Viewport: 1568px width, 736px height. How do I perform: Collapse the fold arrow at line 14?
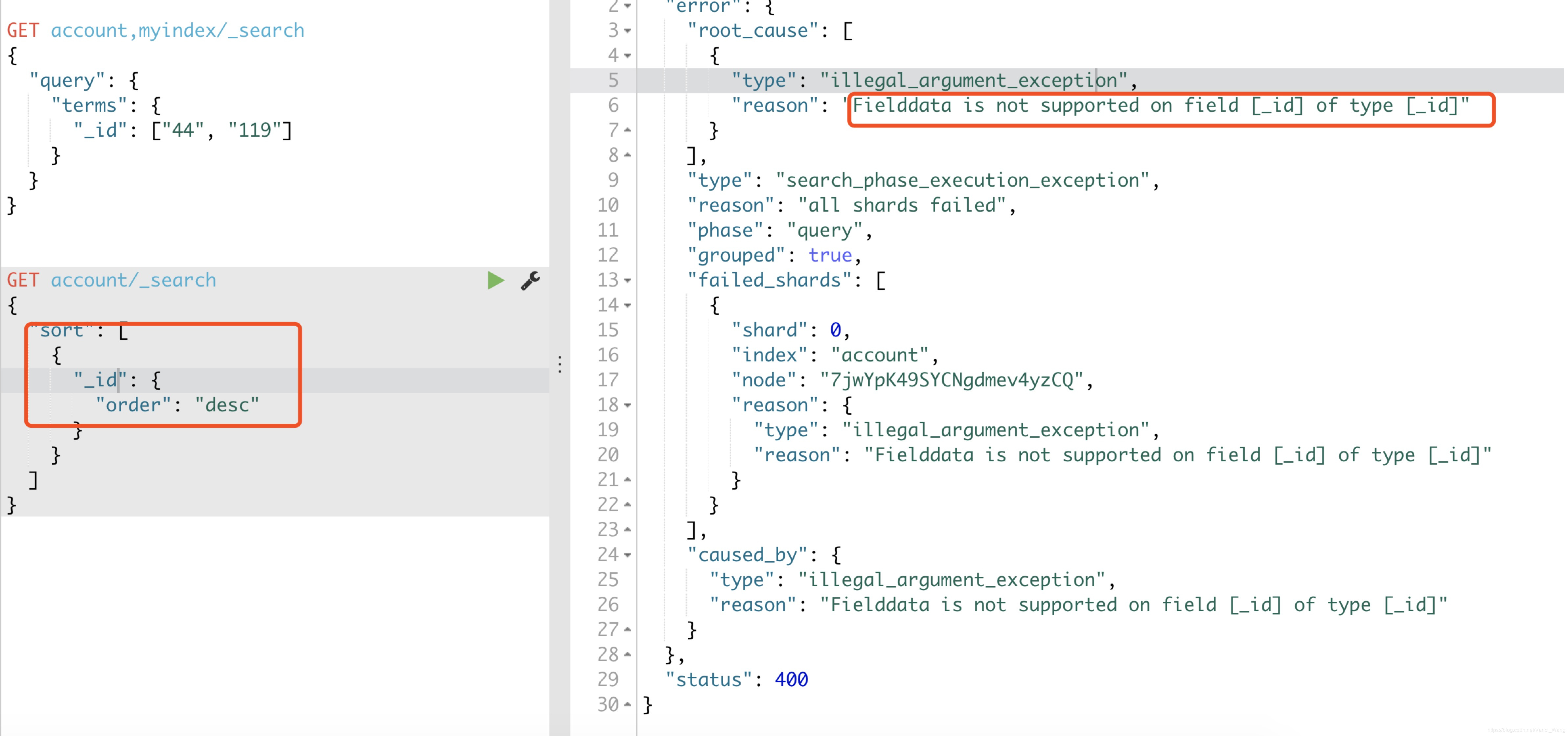pyautogui.click(x=628, y=305)
